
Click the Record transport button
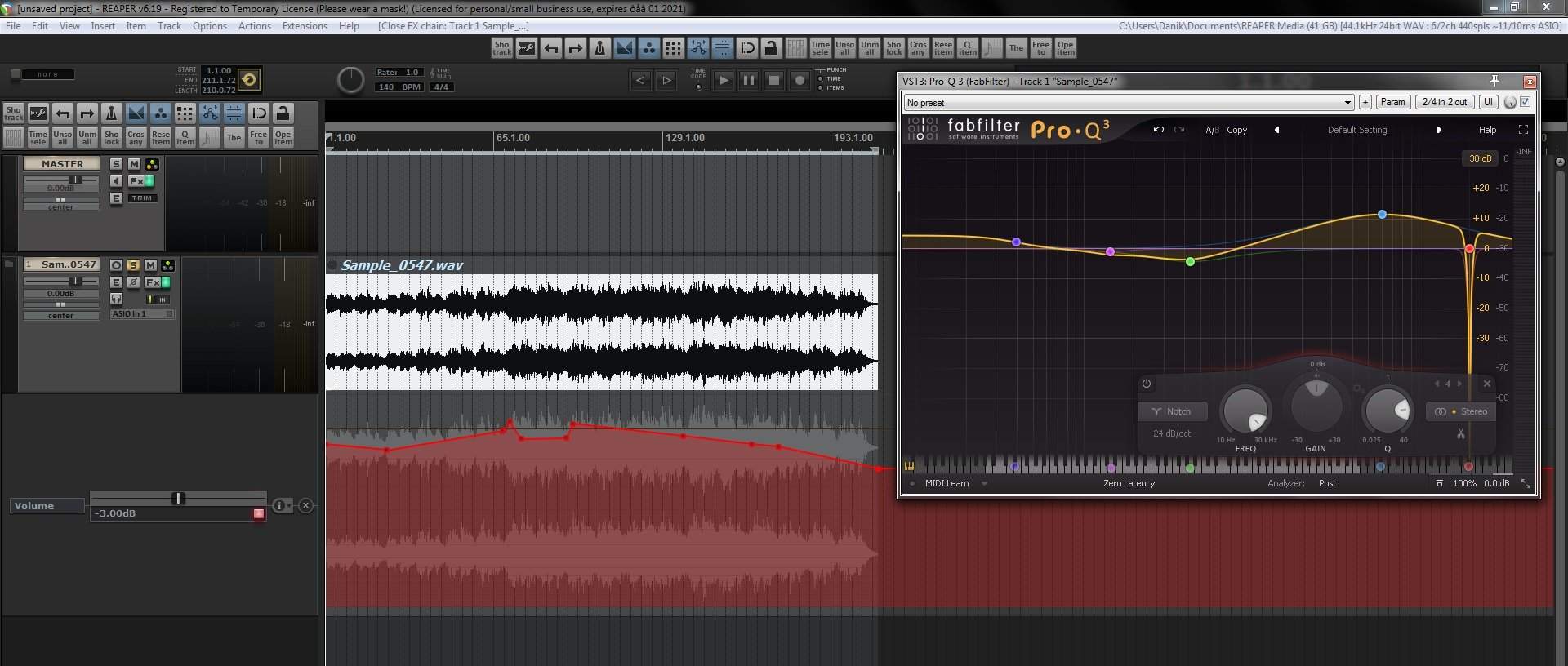(800, 80)
